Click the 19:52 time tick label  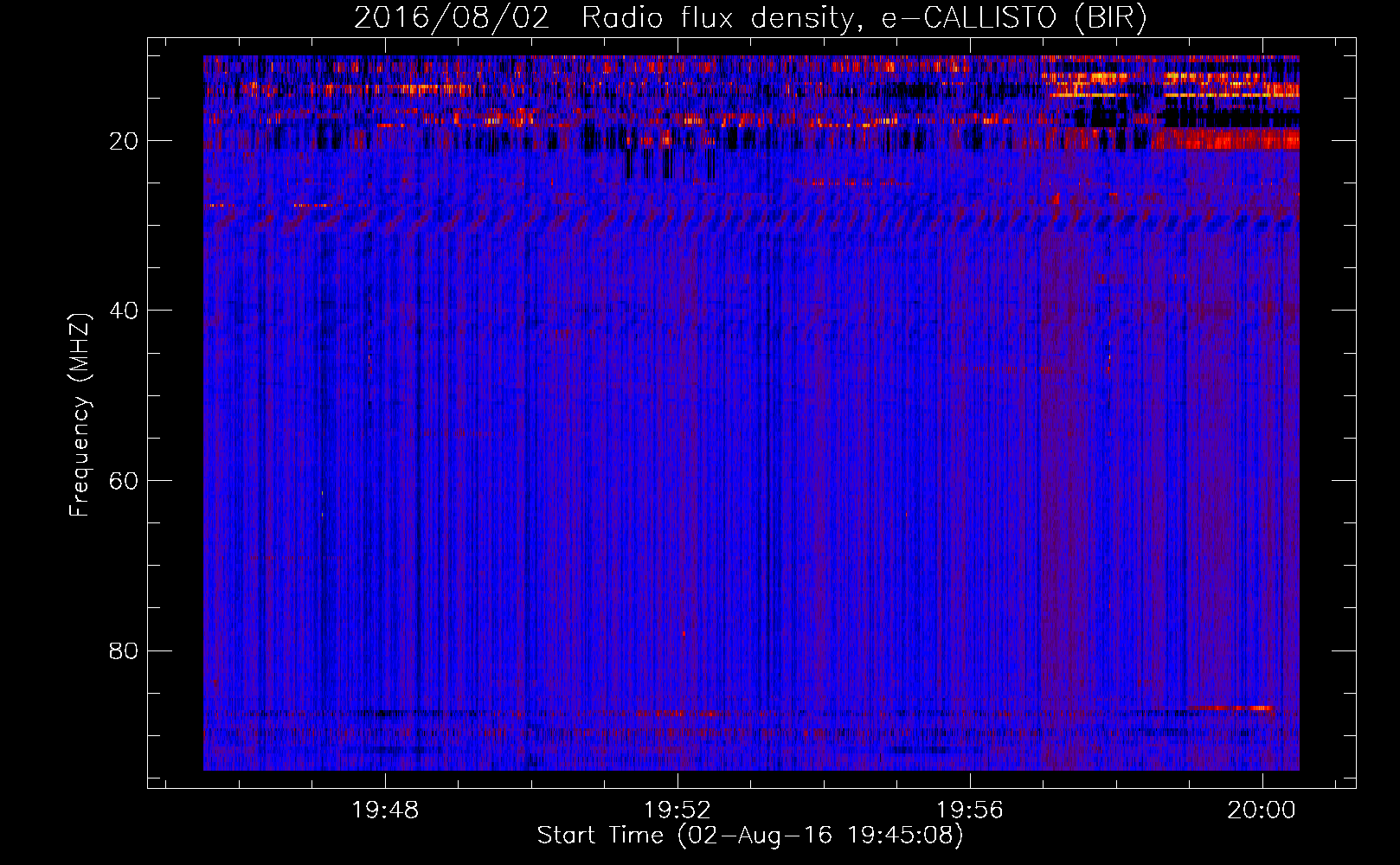pos(678,811)
